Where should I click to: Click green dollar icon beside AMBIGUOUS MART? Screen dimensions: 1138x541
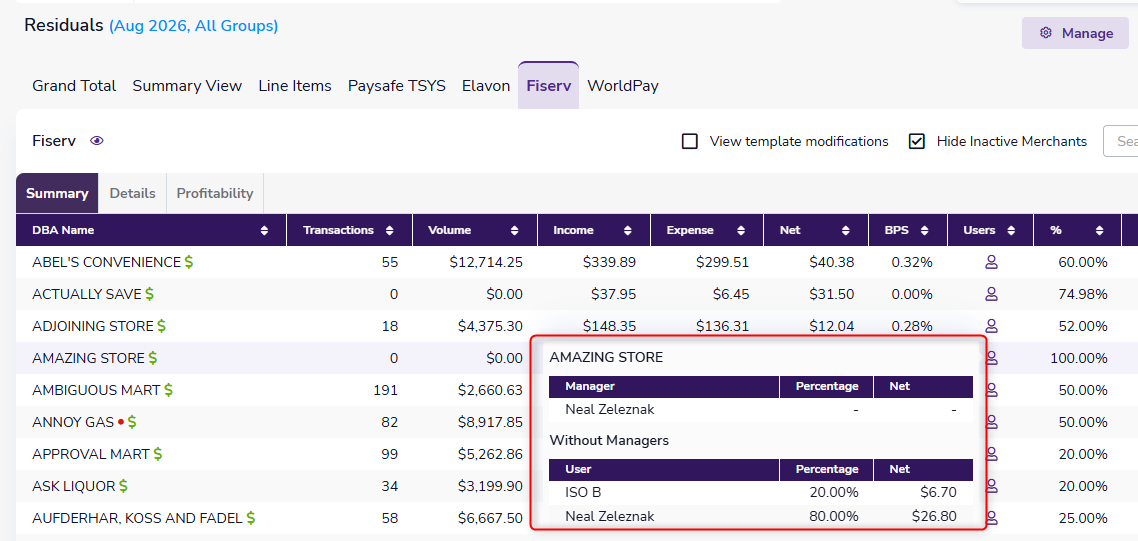(x=168, y=390)
